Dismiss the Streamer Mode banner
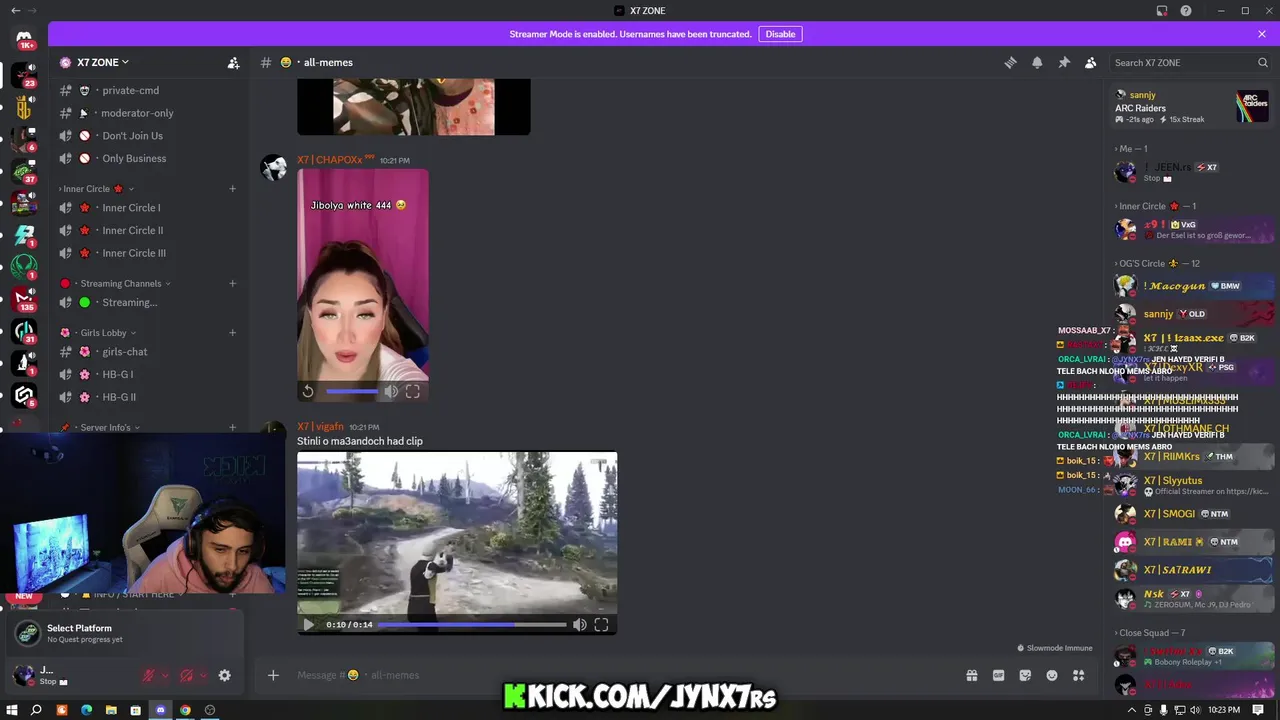1280x720 pixels. point(1262,34)
